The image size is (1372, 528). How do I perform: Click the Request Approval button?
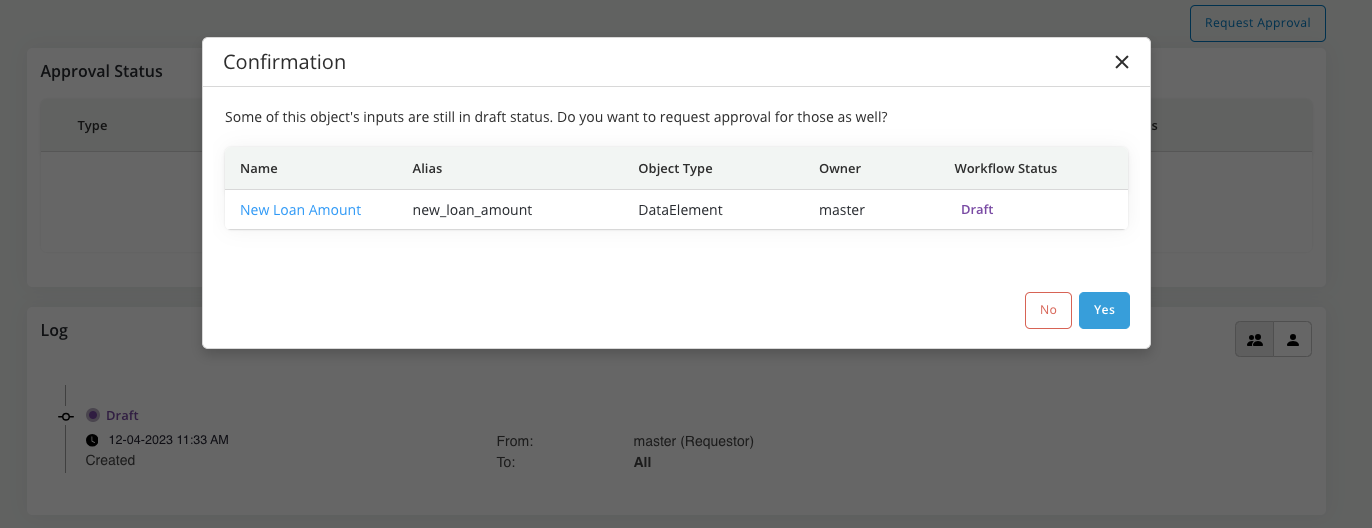1257,23
